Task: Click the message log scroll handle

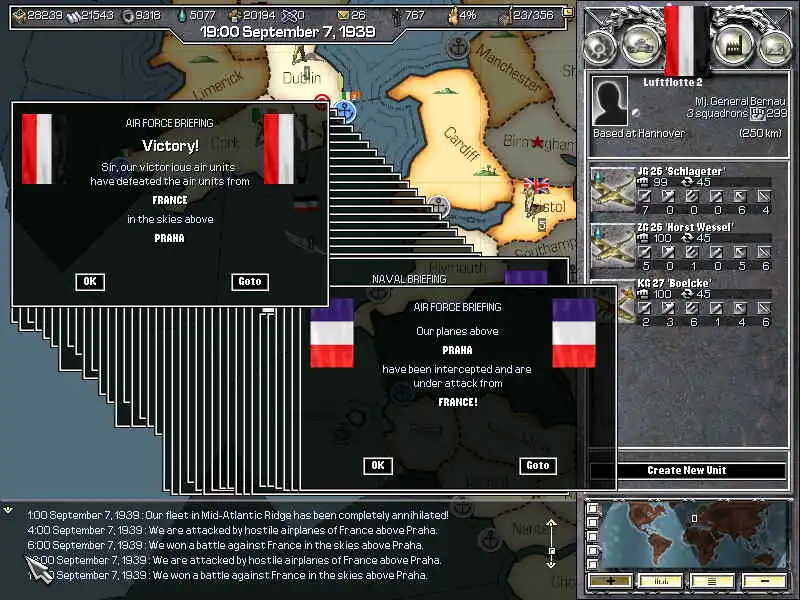Action: [x=552, y=551]
